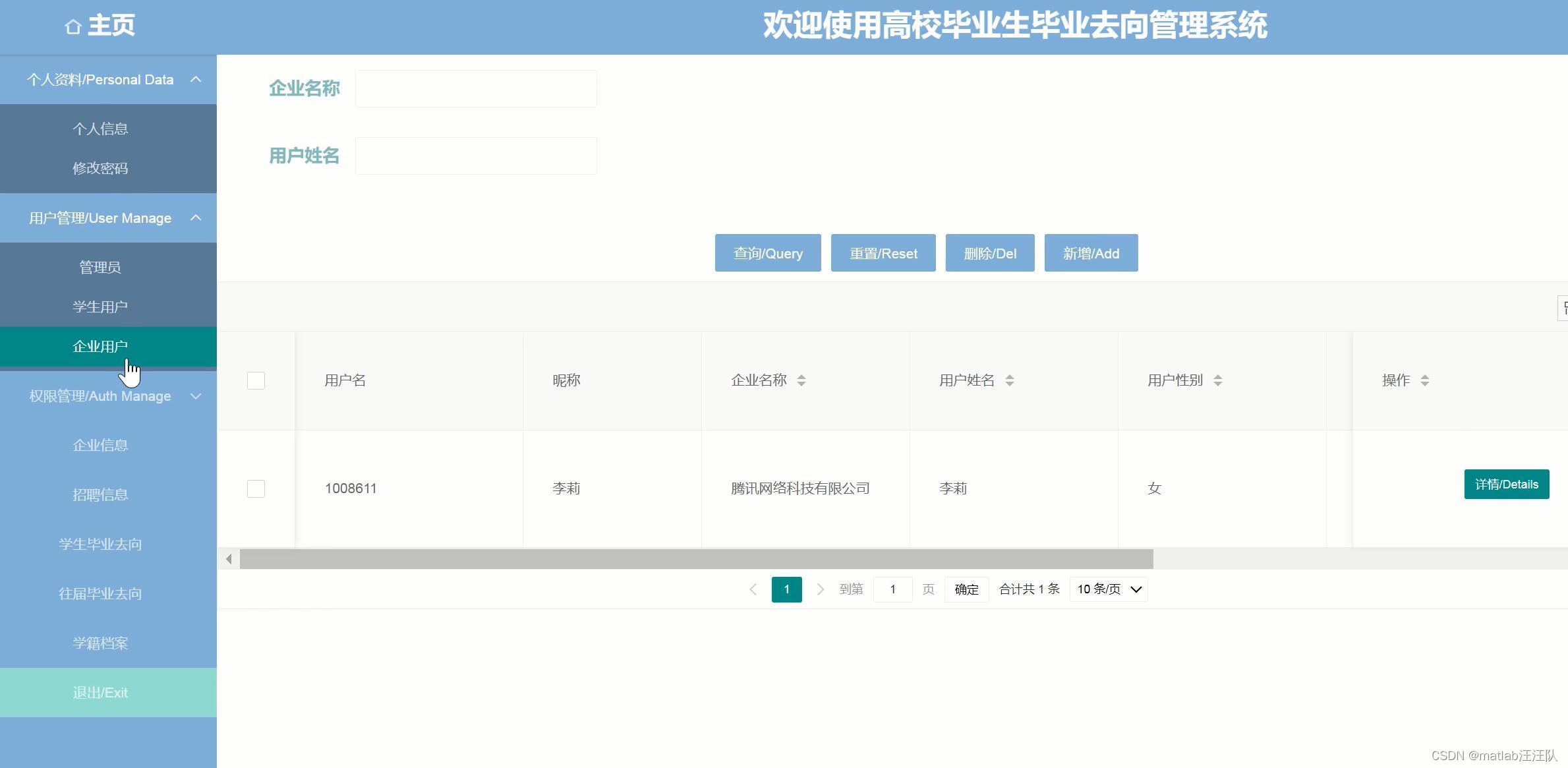Click the 查询/Query button
Image resolution: width=1568 pixels, height=768 pixels.
(x=767, y=253)
